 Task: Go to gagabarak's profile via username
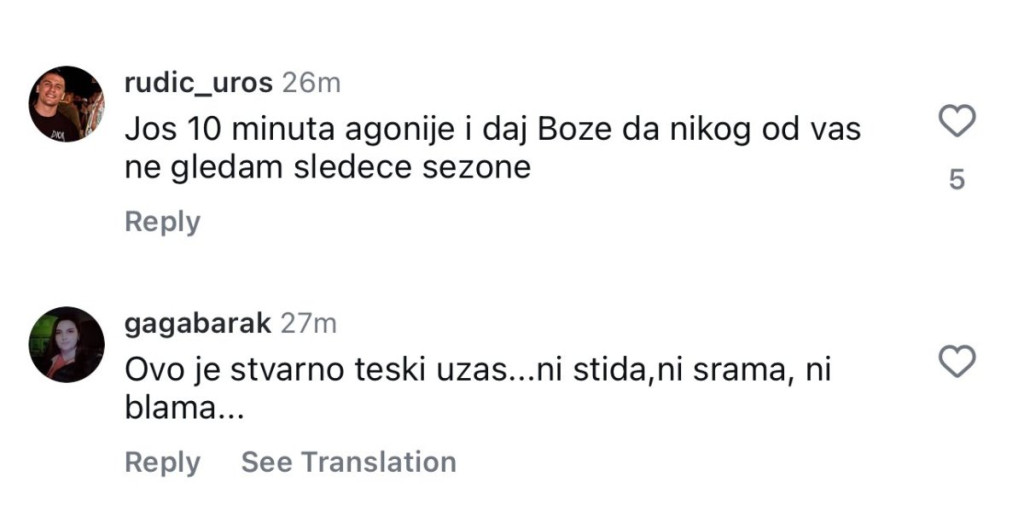(197, 323)
